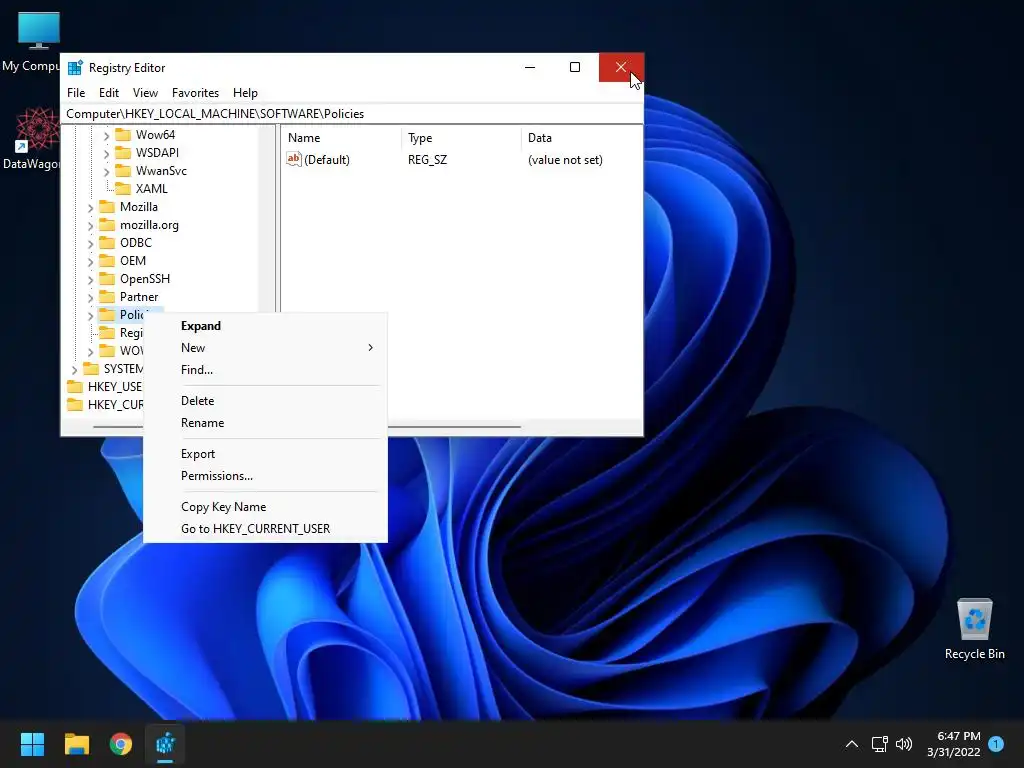1024x768 pixels.
Task: Expand the WwanSvc key
Action: tap(106, 172)
